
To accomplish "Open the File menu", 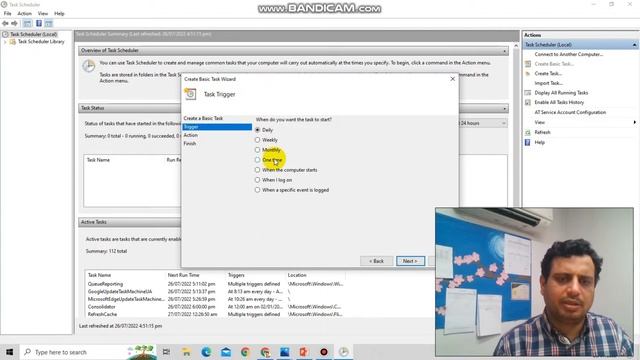I will [7, 13].
